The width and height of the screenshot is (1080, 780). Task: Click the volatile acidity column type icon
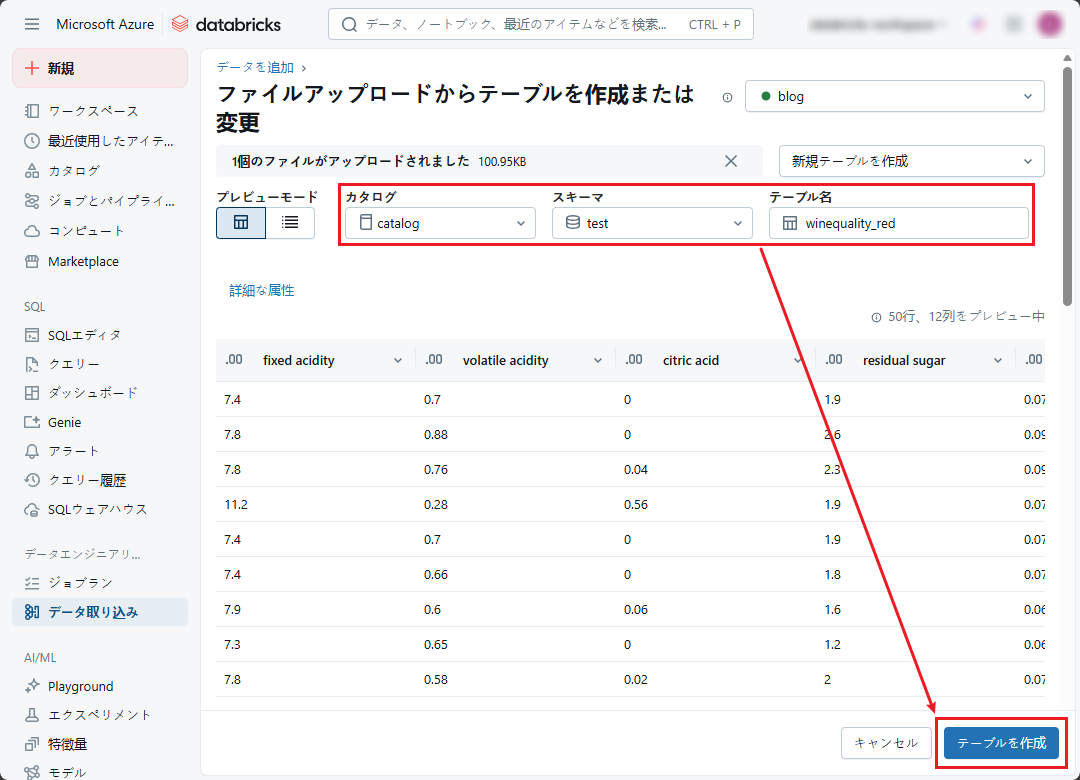(434, 360)
